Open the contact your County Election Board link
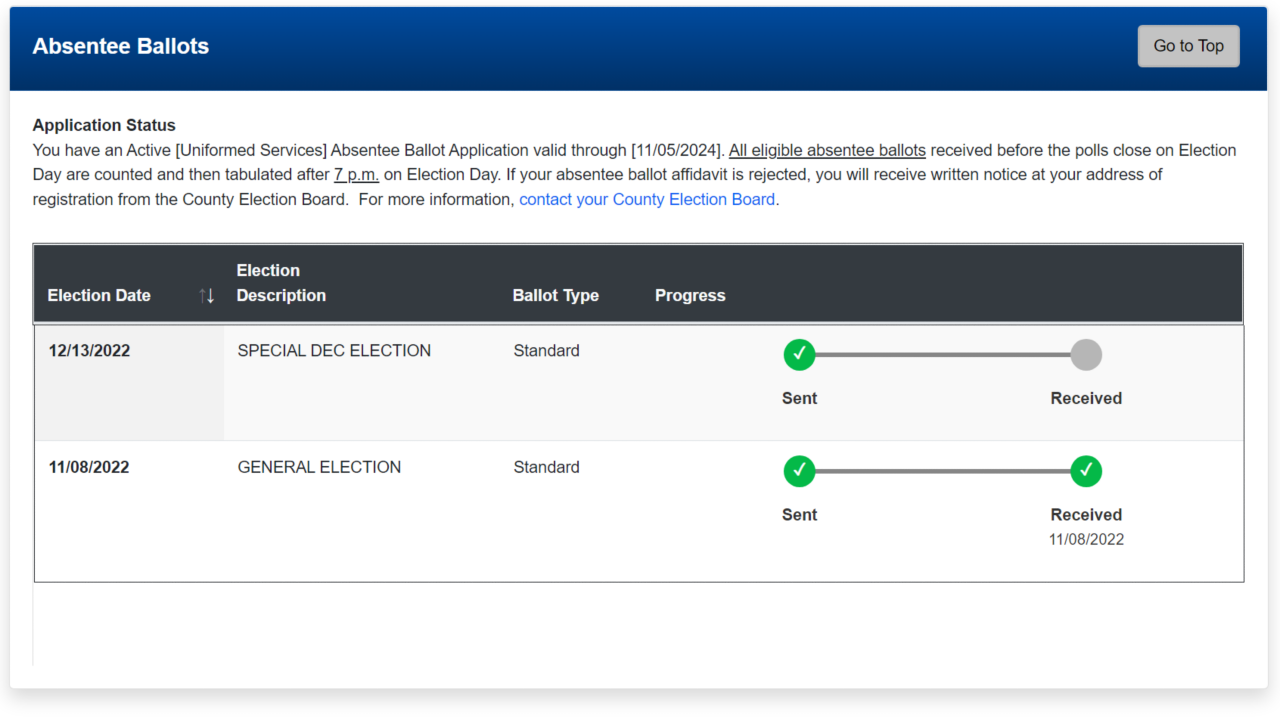1280x727 pixels. pos(647,199)
